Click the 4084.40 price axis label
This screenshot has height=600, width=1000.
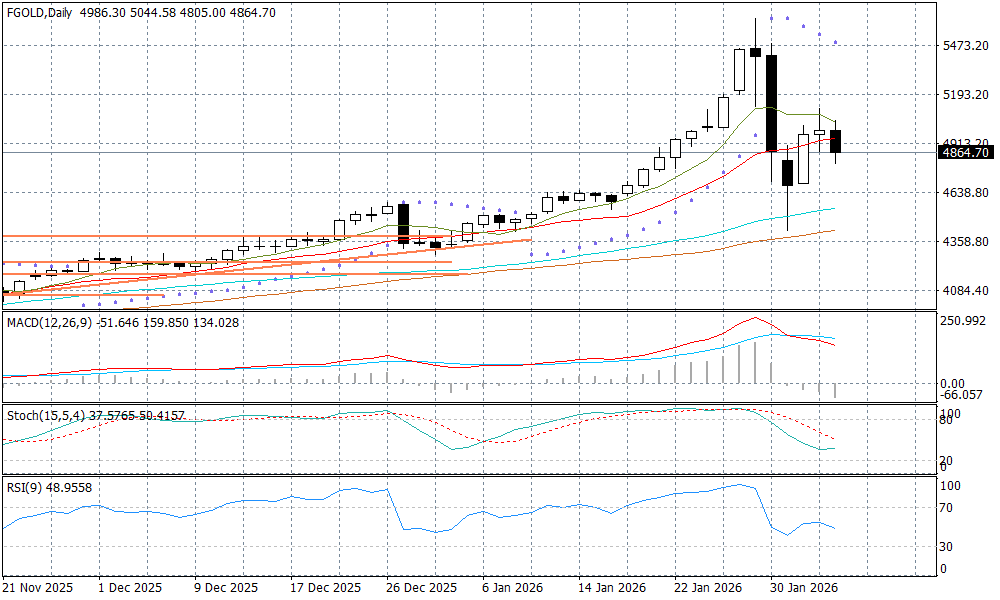click(x=965, y=291)
